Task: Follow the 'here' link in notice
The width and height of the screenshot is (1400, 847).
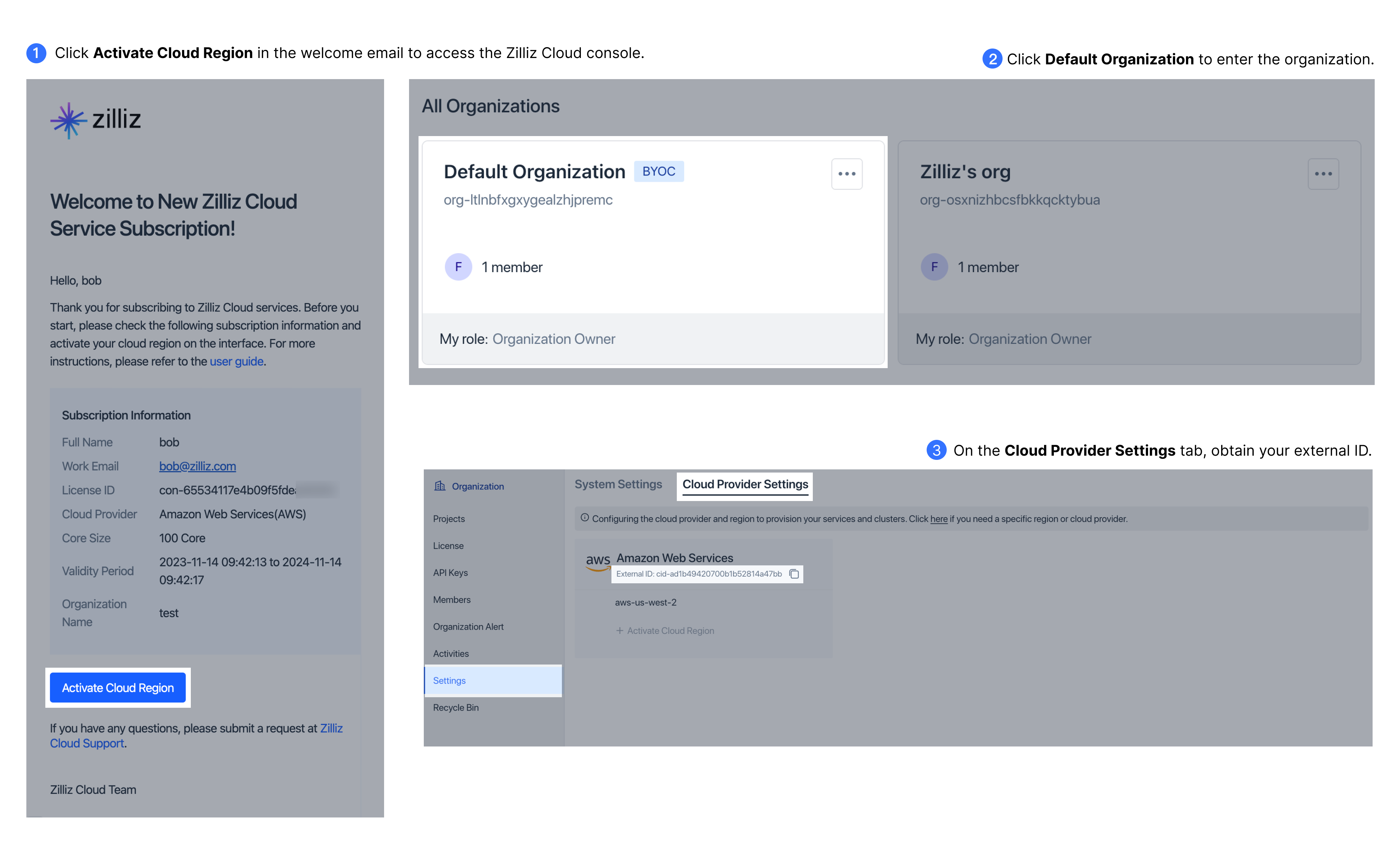Action: pos(939,519)
